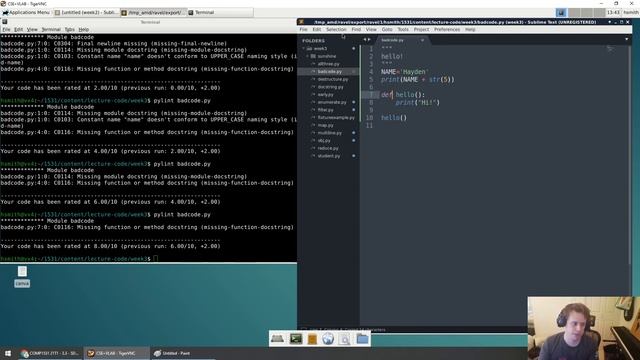Open the tab list dropdown in Sublime
Viewport: 640px width, 360px height.
coord(627,39)
